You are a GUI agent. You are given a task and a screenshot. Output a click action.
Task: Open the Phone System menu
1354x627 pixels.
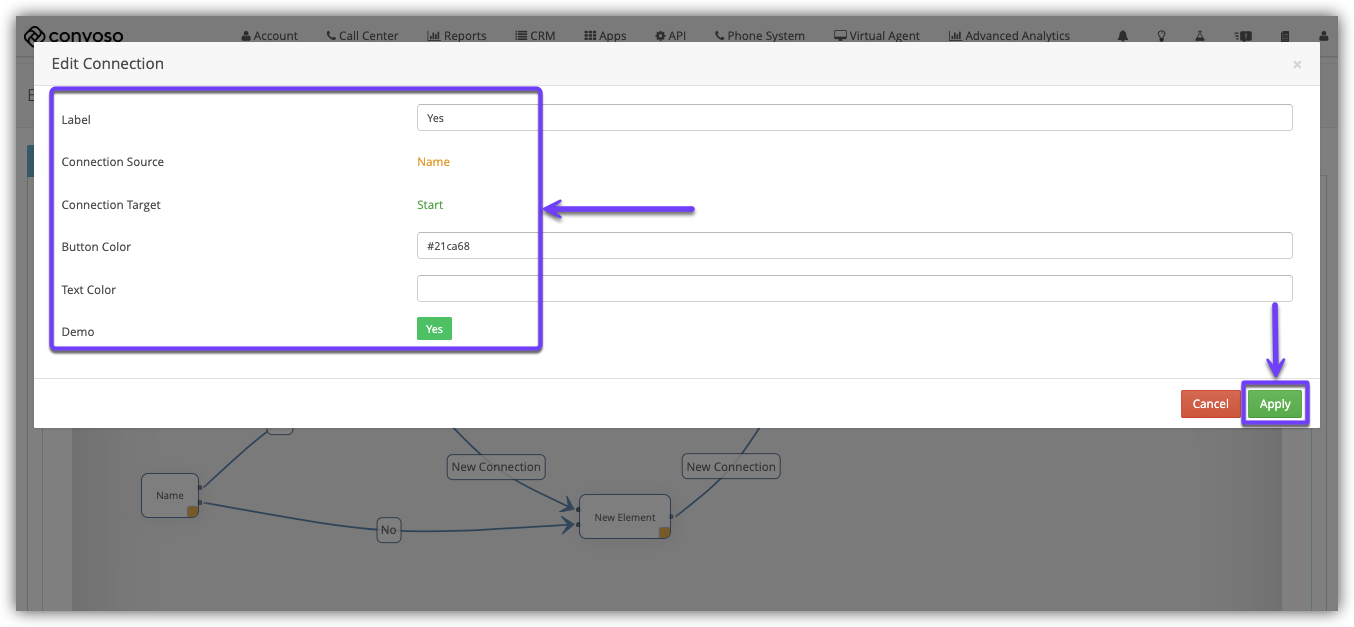tap(760, 36)
